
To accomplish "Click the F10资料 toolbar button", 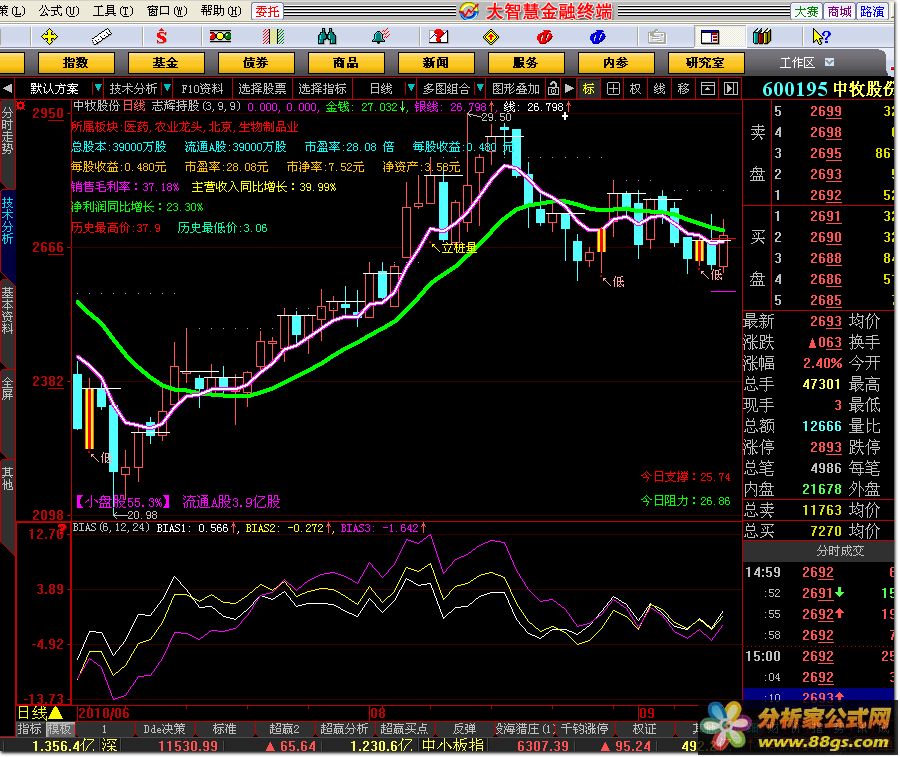I will tap(202, 89).
